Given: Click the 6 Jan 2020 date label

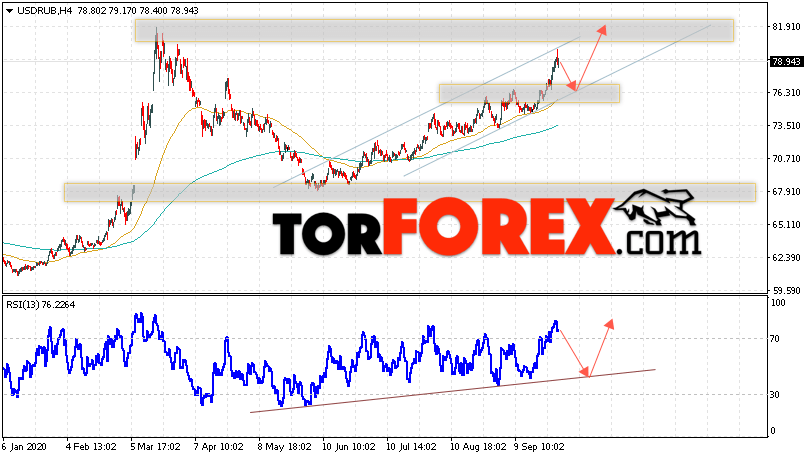Looking at the screenshot, I should click(x=24, y=447).
